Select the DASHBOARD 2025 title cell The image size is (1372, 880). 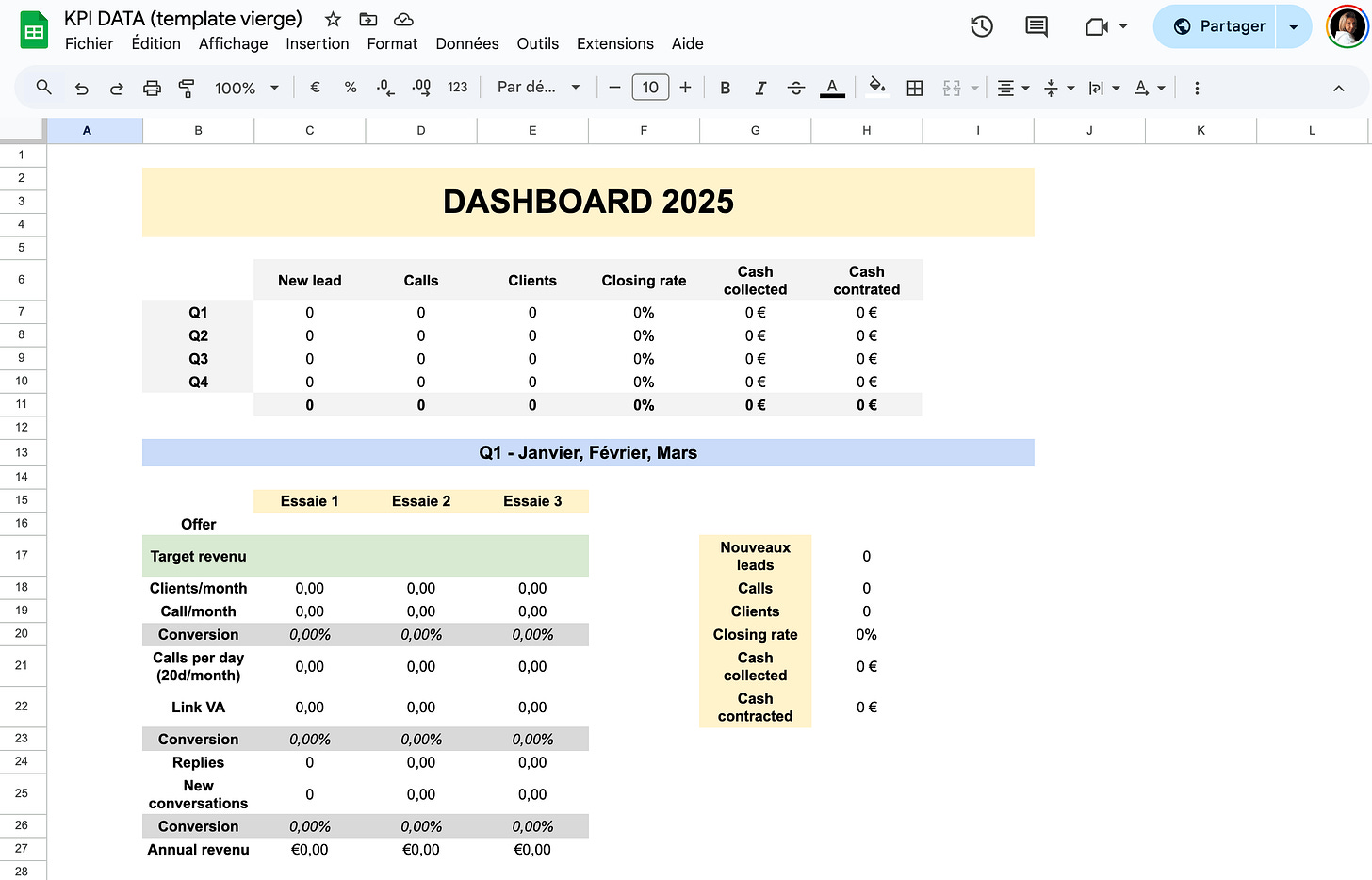pyautogui.click(x=588, y=202)
